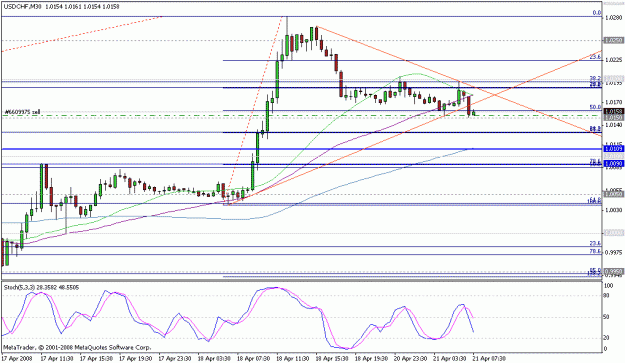This screenshot has width=625, height=363.
Task: Click the 18 Apr 15:30 time label
Action: click(332, 358)
